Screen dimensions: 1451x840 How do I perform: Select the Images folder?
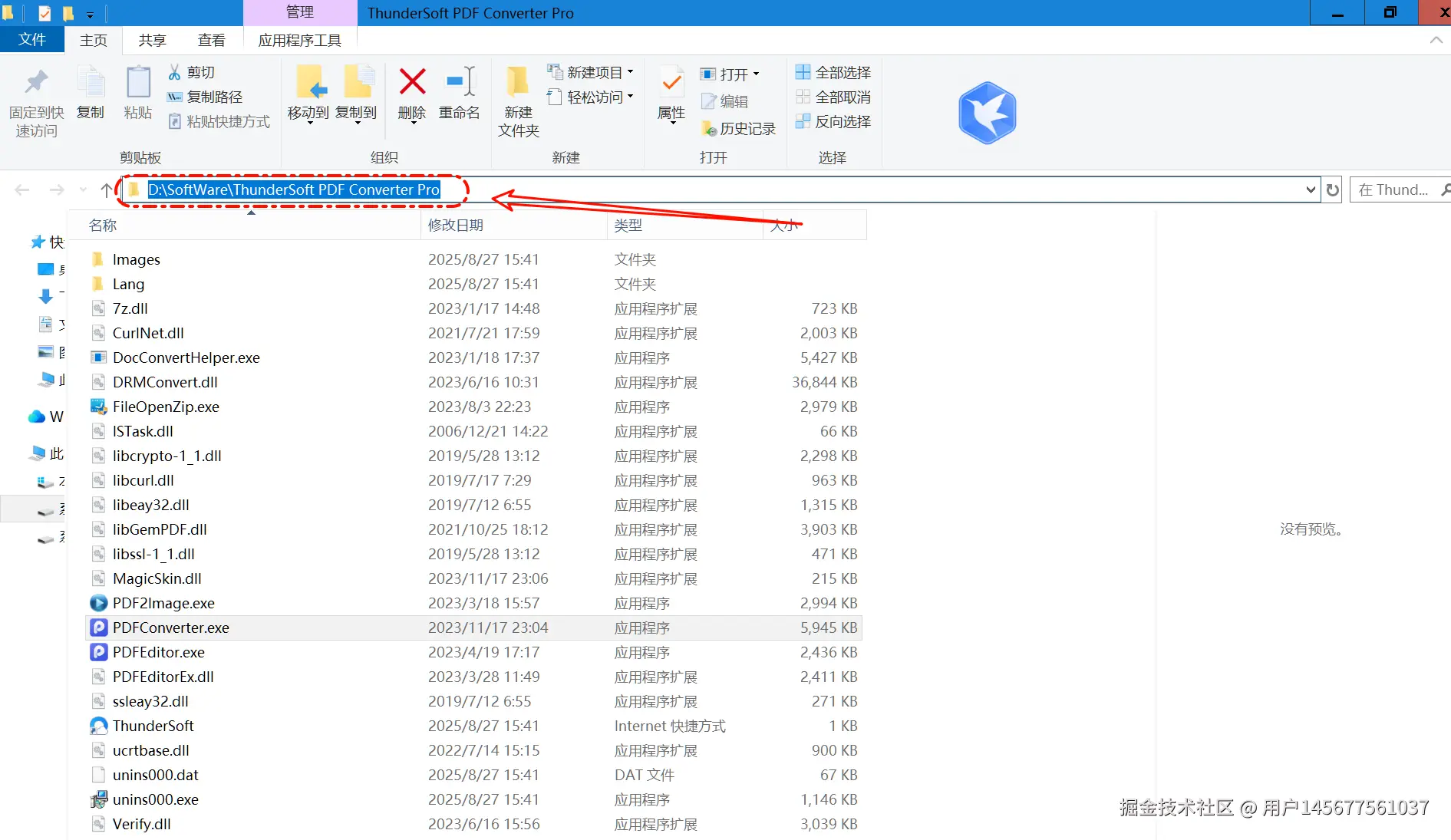(x=473, y=259)
